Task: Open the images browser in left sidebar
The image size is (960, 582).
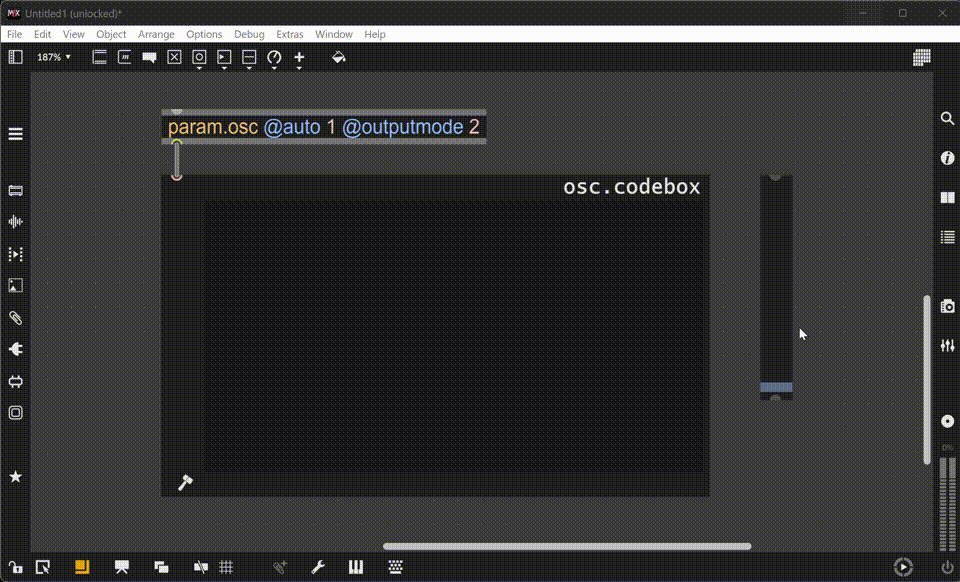Action: (15, 286)
